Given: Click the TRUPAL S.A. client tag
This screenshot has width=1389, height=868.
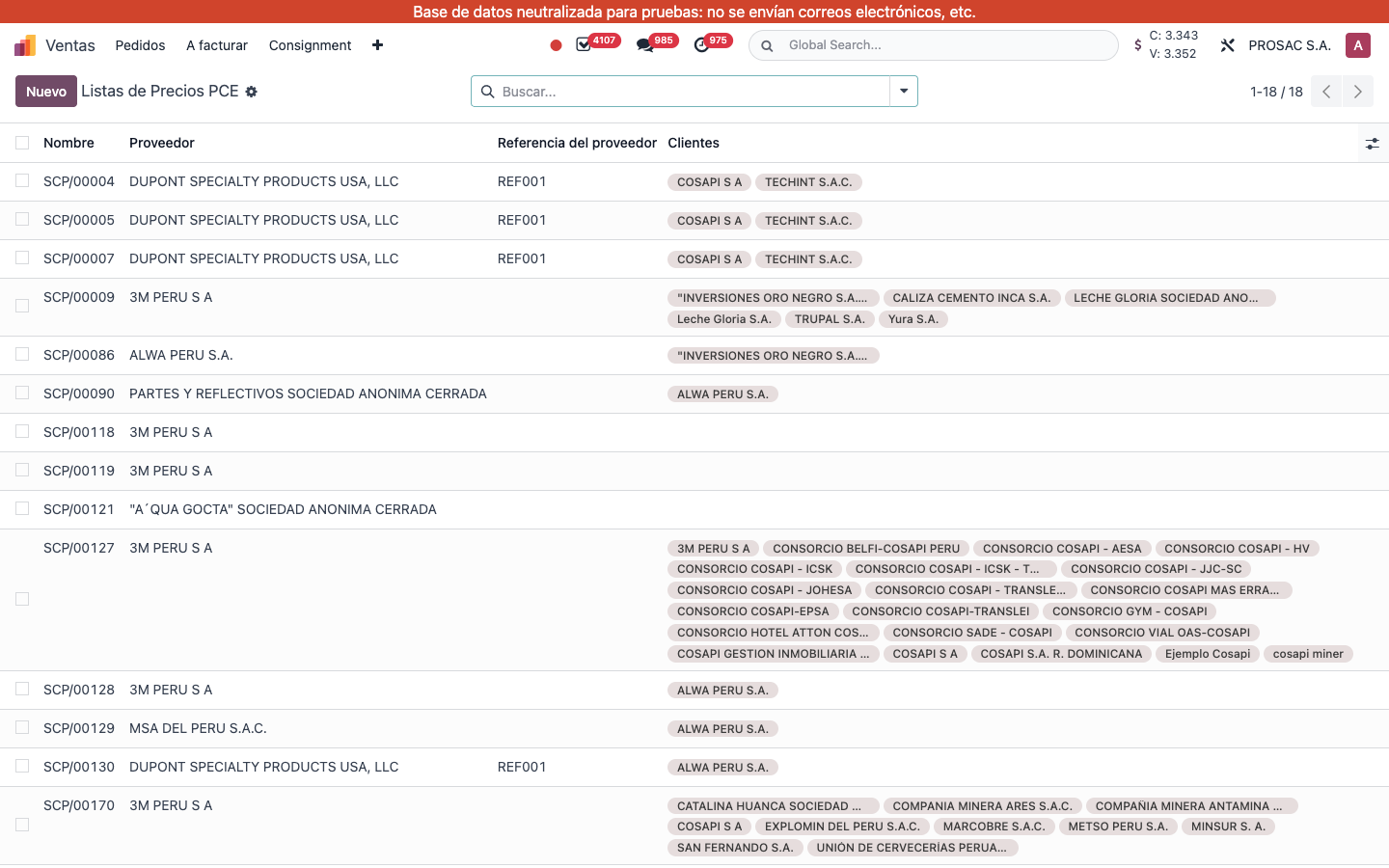Looking at the screenshot, I should [830, 319].
